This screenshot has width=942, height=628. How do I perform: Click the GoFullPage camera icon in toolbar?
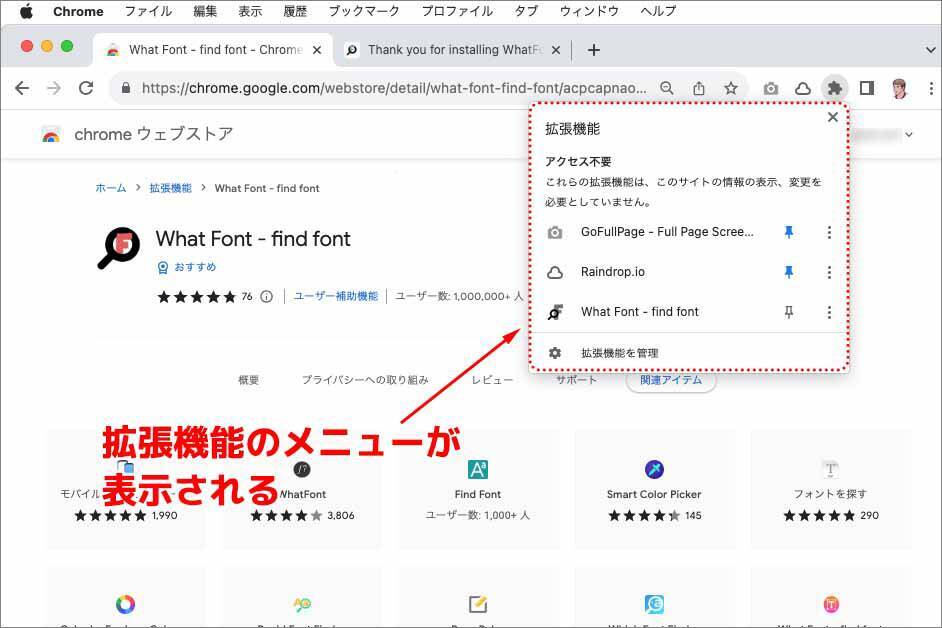click(x=770, y=88)
